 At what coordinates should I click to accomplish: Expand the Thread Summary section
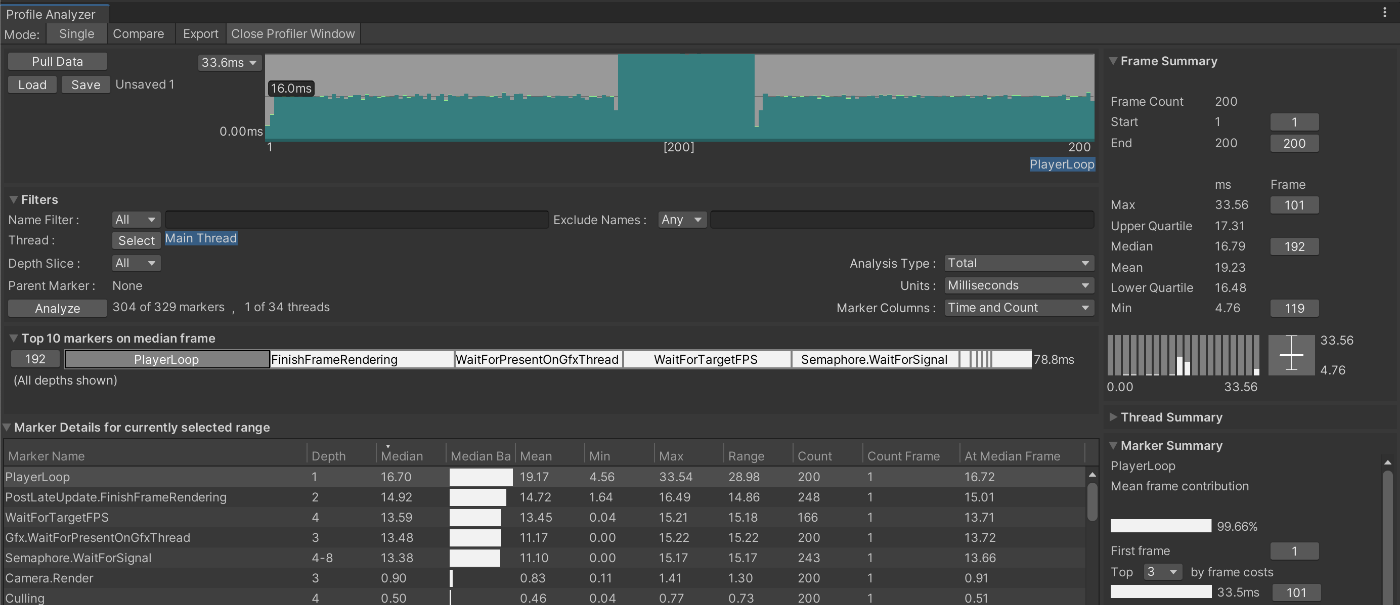1113,417
